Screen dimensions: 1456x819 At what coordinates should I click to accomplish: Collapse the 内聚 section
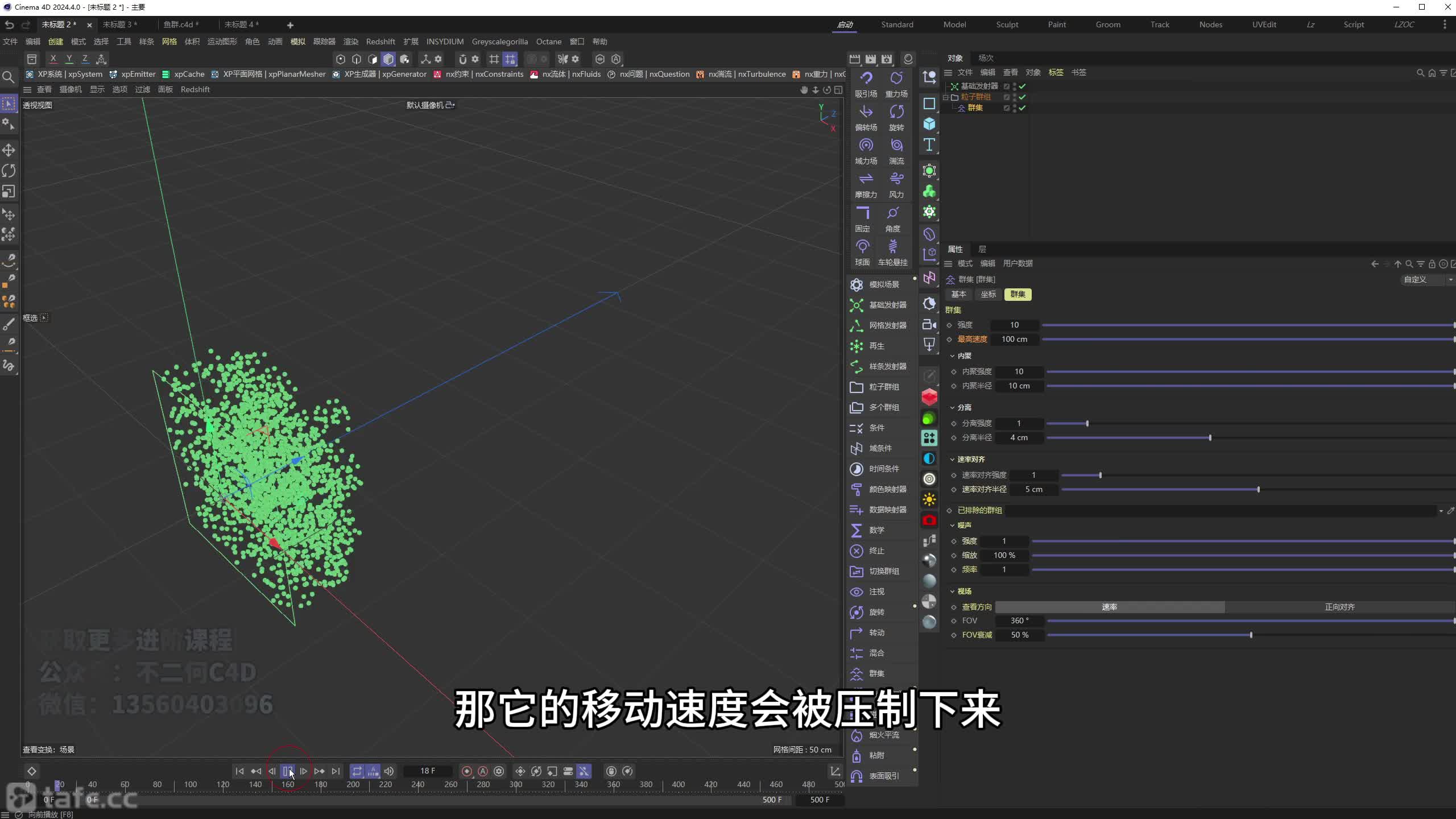952,356
